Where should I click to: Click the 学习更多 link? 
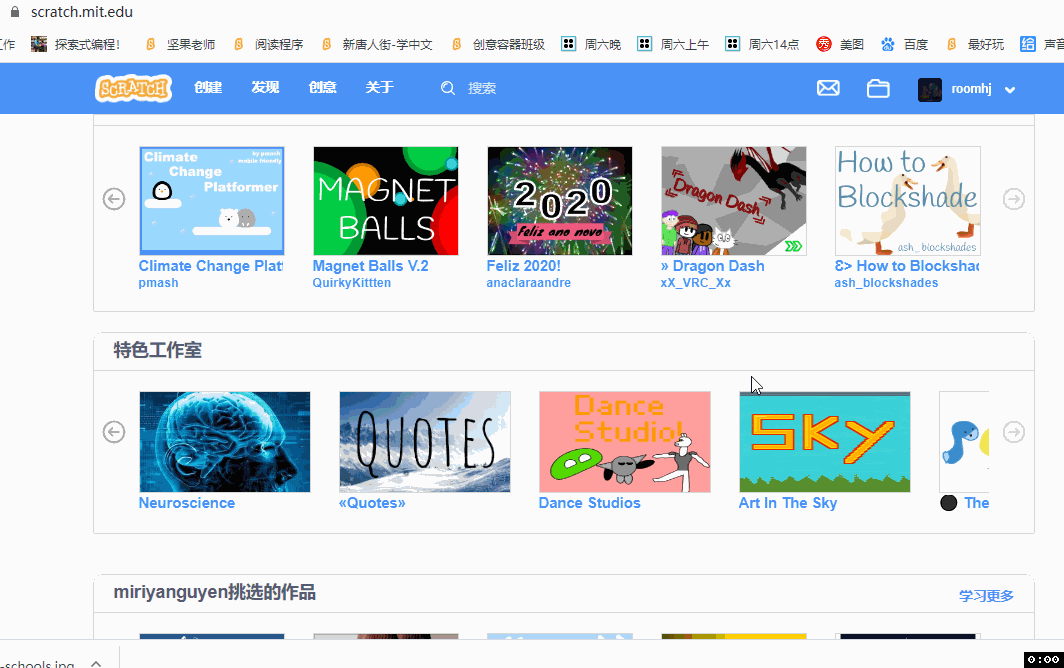coord(986,596)
